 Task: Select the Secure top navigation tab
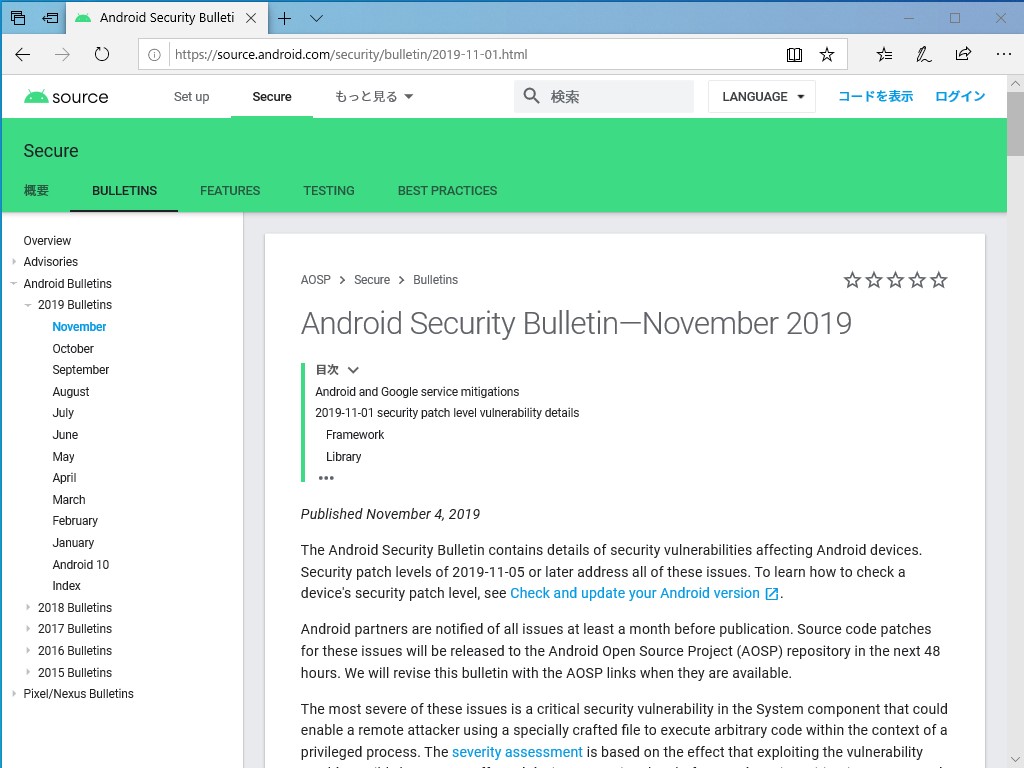tap(272, 97)
